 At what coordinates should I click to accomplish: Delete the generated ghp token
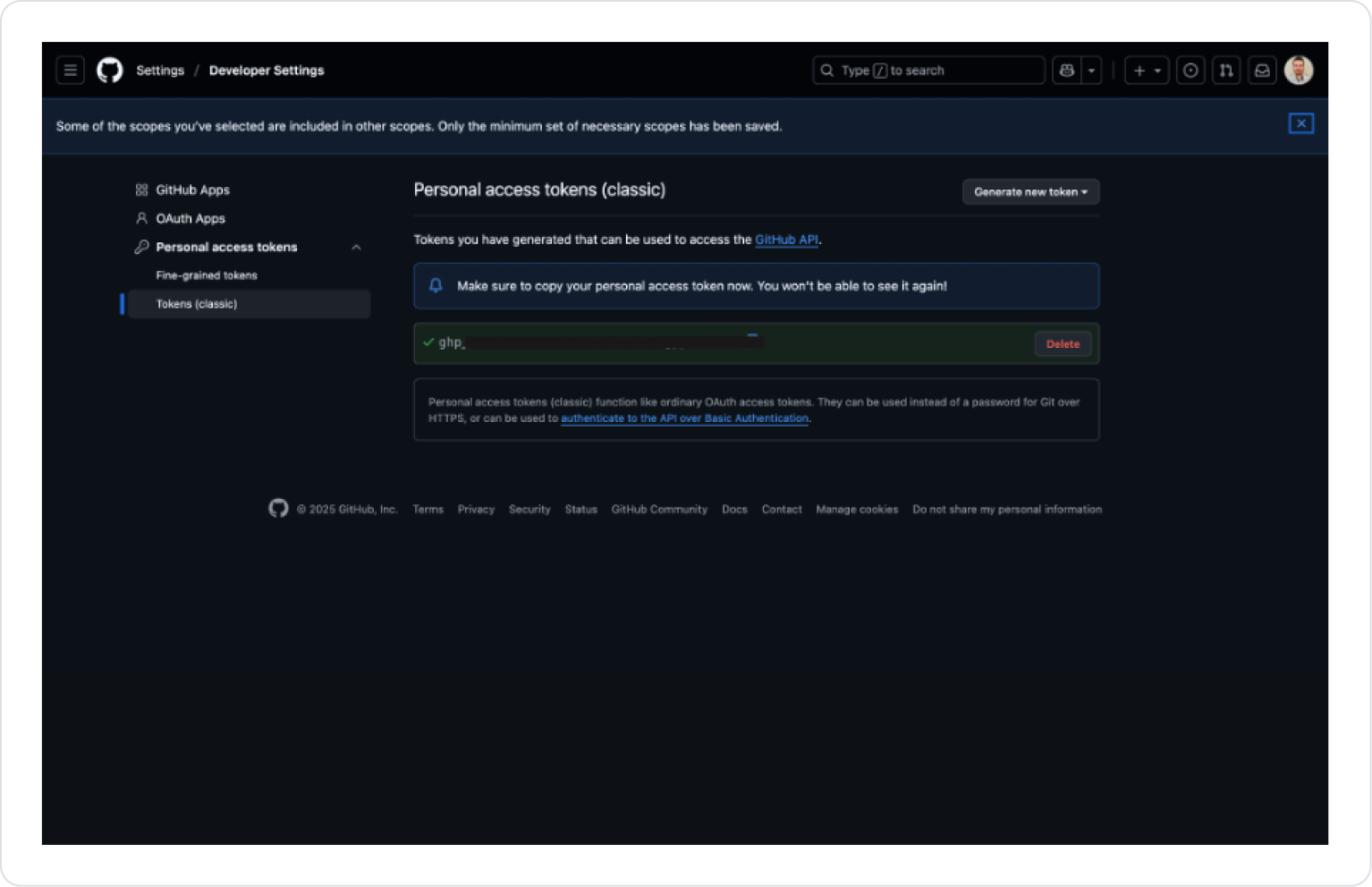1063,343
